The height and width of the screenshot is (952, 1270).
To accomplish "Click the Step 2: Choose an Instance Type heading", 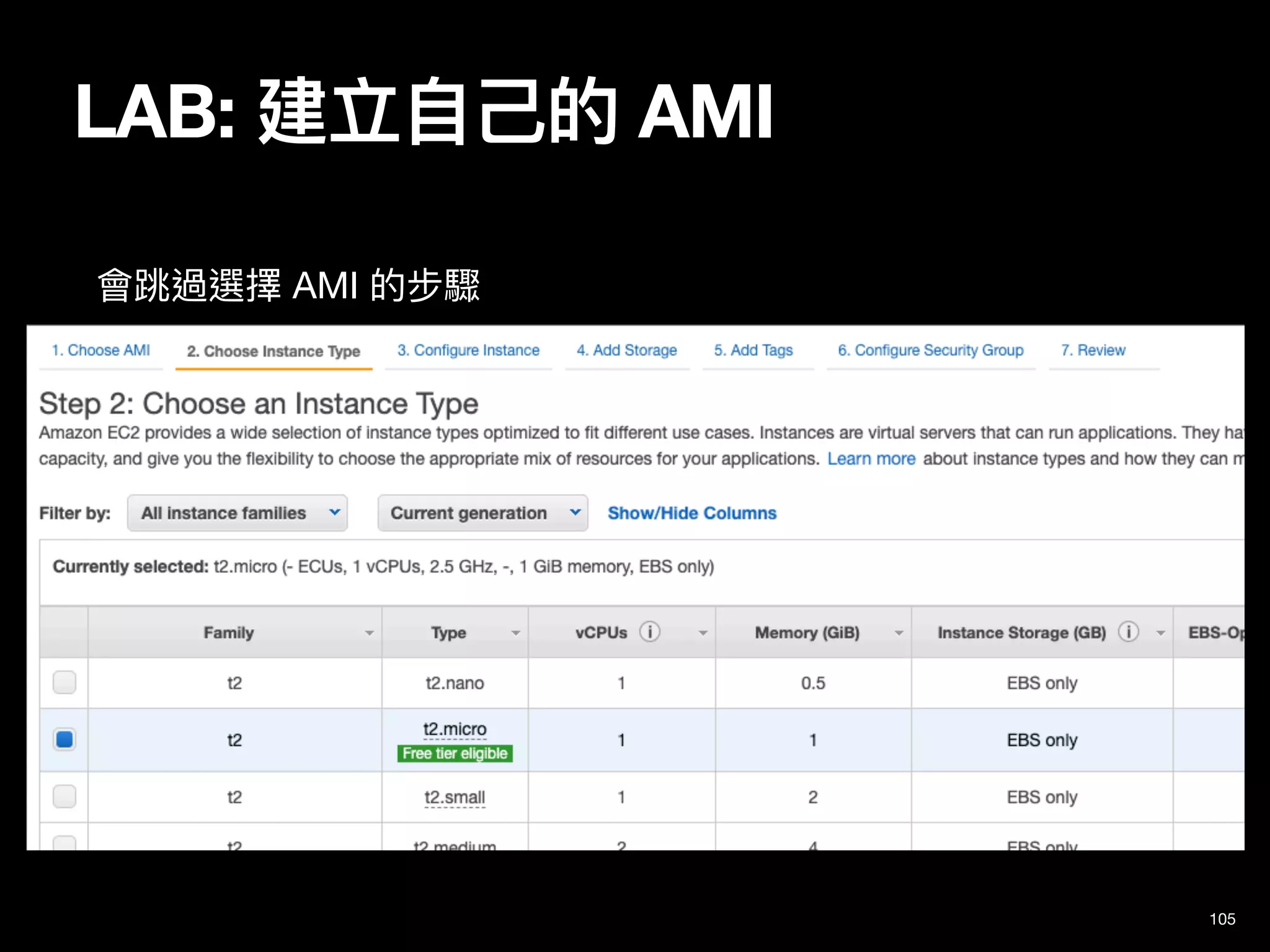I will (x=259, y=404).
